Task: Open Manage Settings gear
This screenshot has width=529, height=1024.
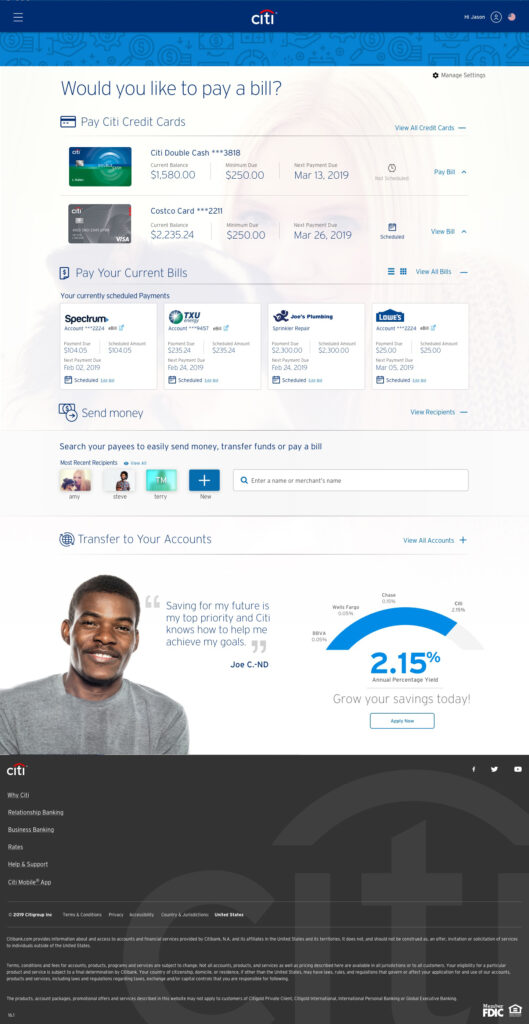Action: [x=436, y=76]
